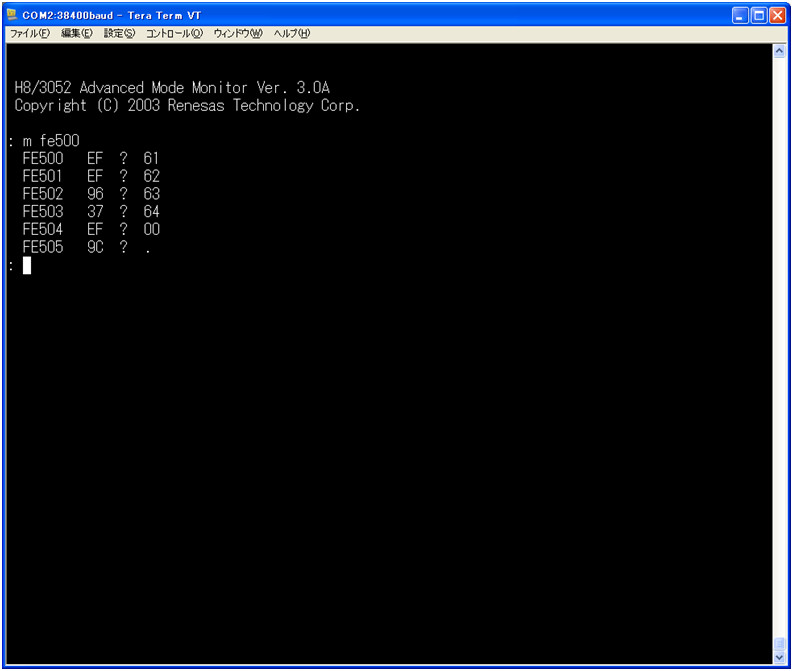Open the ヘルプ(H) menu
The width and height of the screenshot is (793, 671).
tap(291, 33)
